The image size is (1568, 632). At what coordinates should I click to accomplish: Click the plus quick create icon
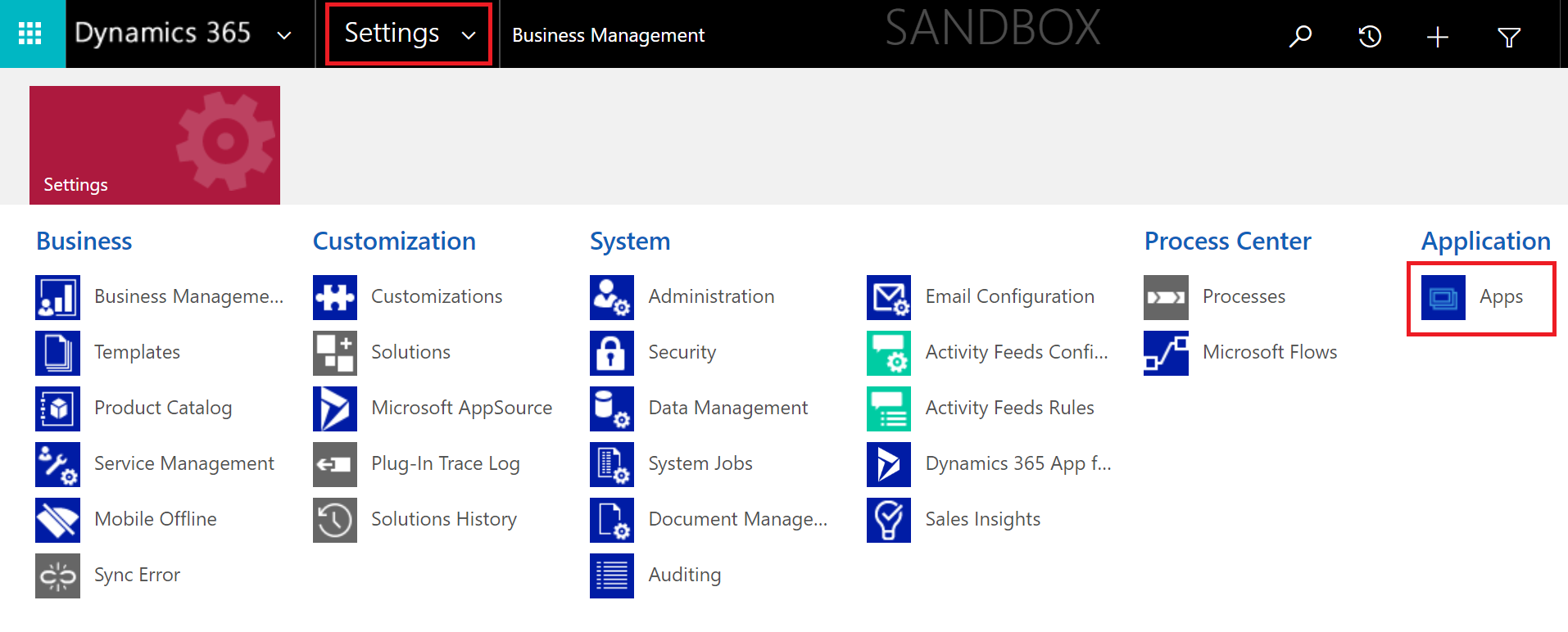[1438, 36]
